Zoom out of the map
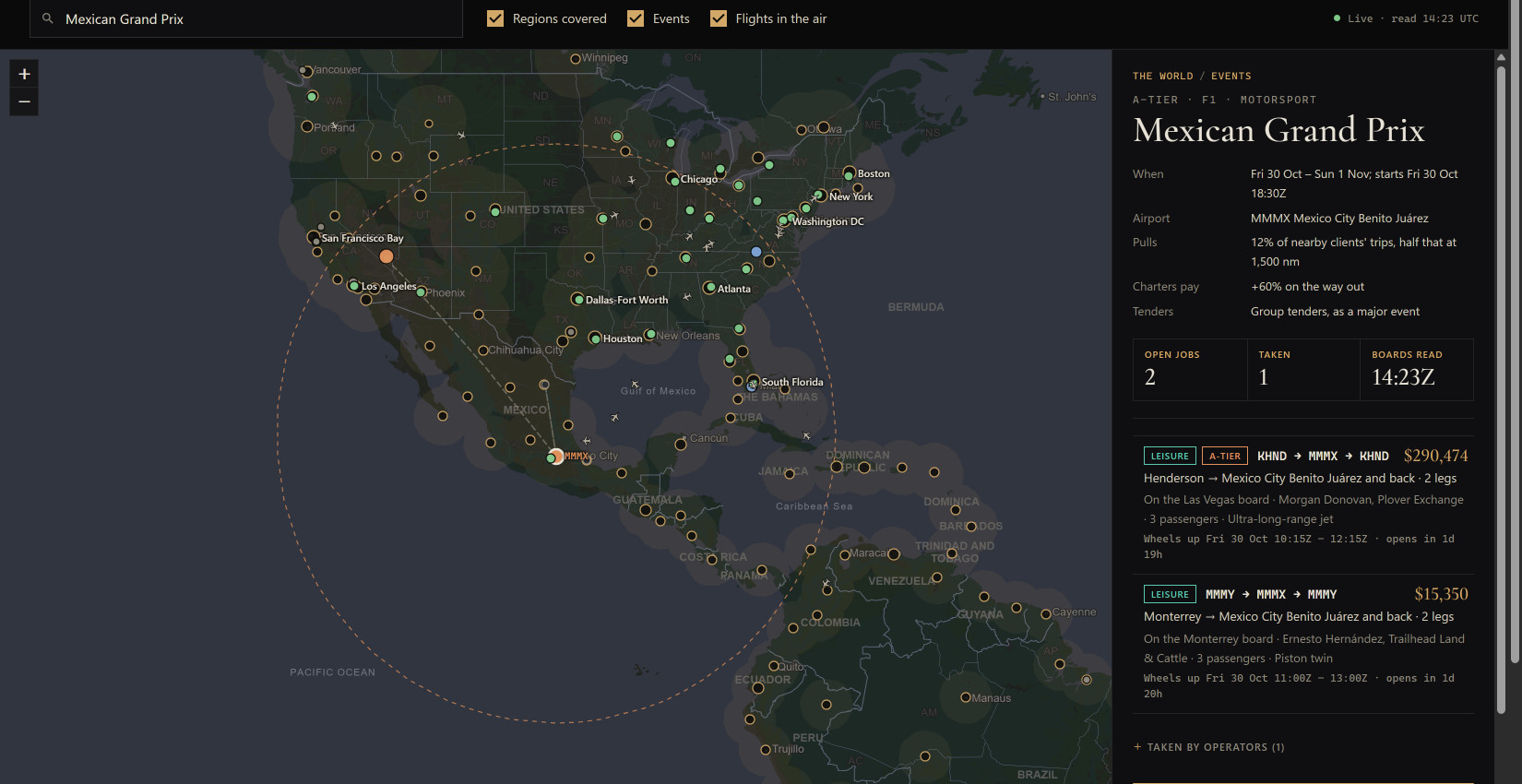Screen dimensions: 1522x784 point(24,101)
